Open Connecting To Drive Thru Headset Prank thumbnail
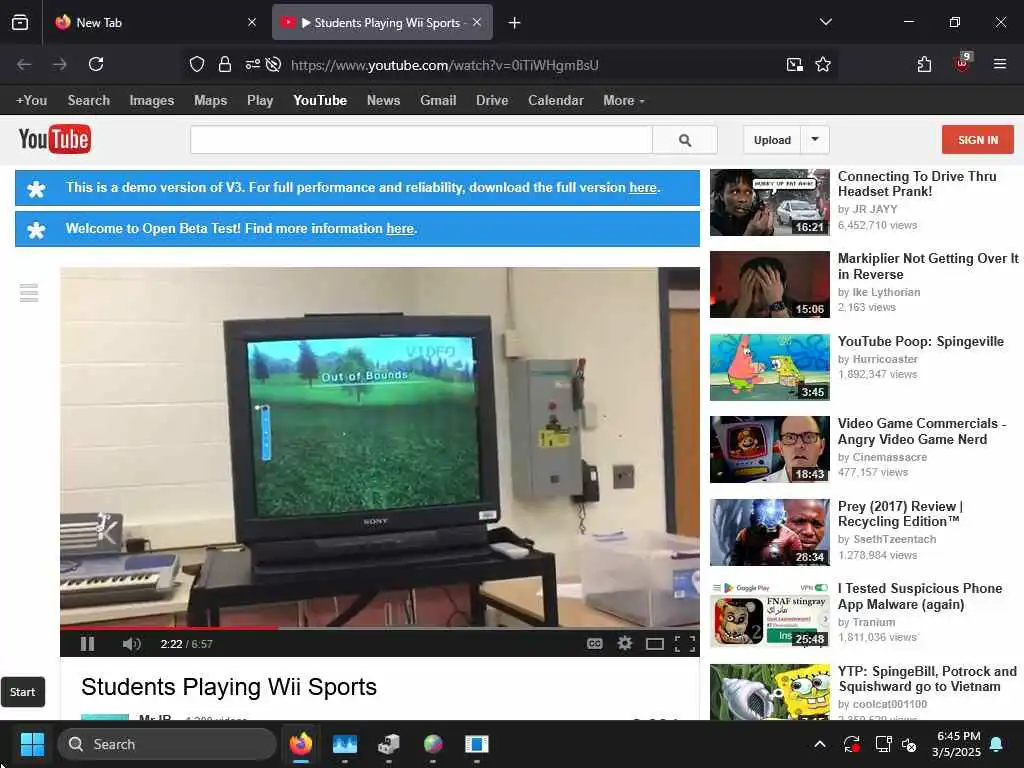This screenshot has width=1024, height=768. (770, 202)
